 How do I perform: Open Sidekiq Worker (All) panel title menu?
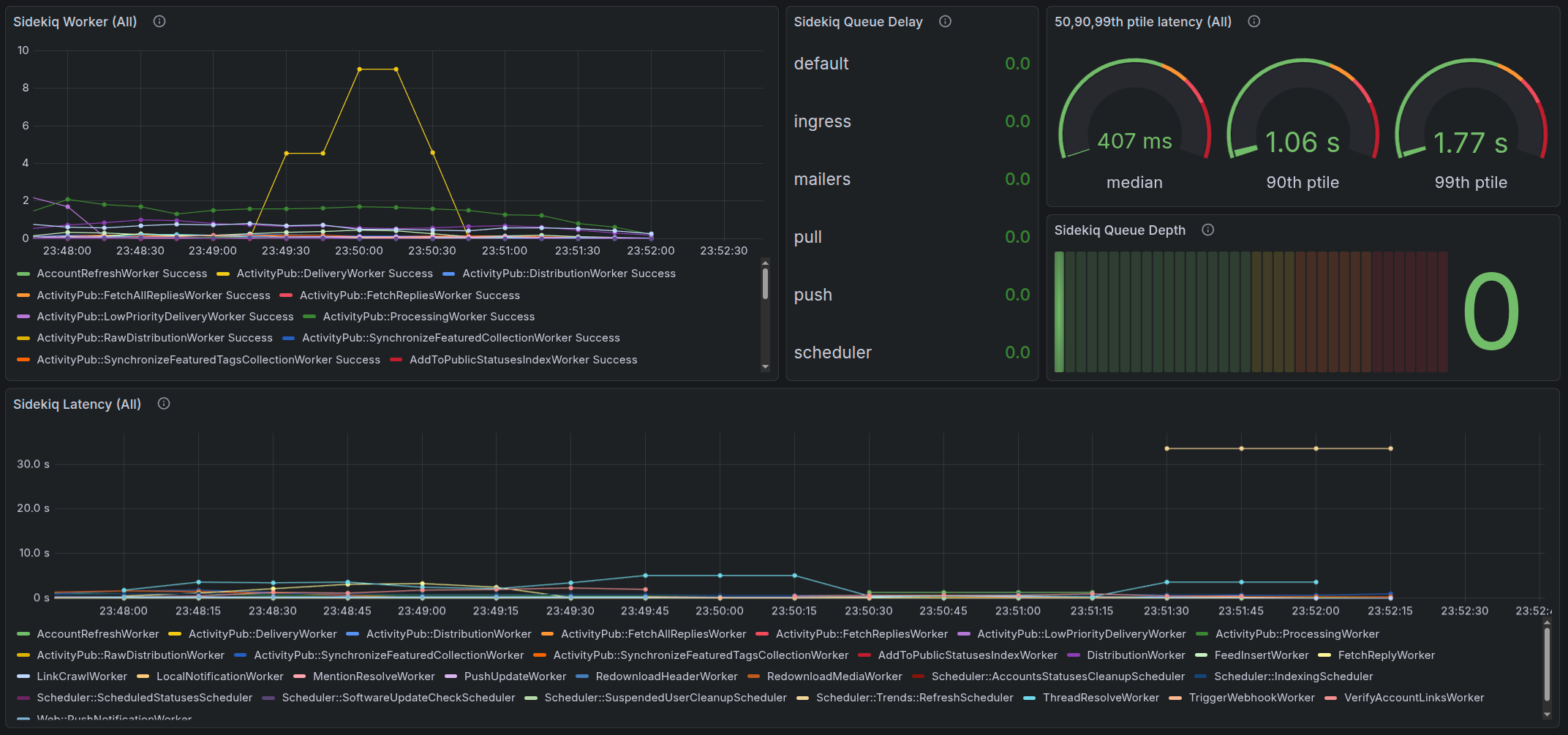coord(75,22)
